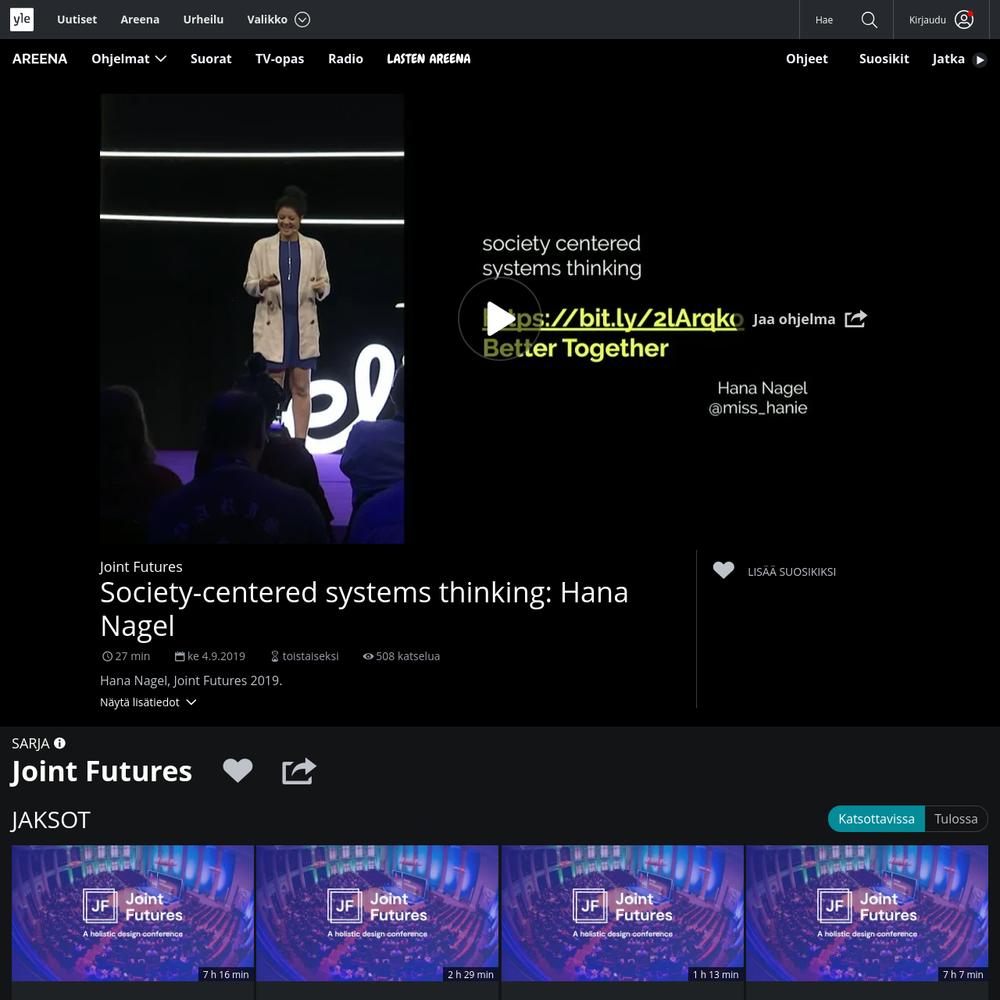Click the 'JAKSOT' heading

(x=50, y=820)
